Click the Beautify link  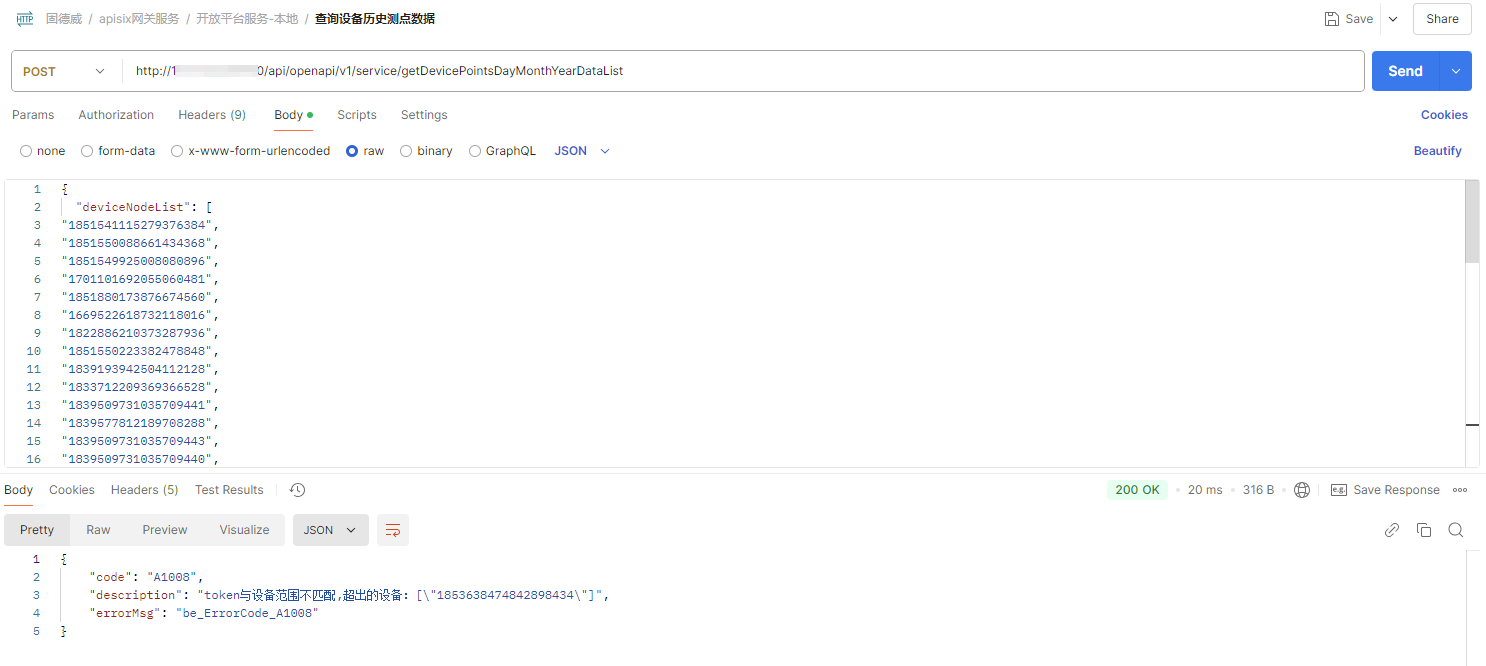click(x=1437, y=151)
